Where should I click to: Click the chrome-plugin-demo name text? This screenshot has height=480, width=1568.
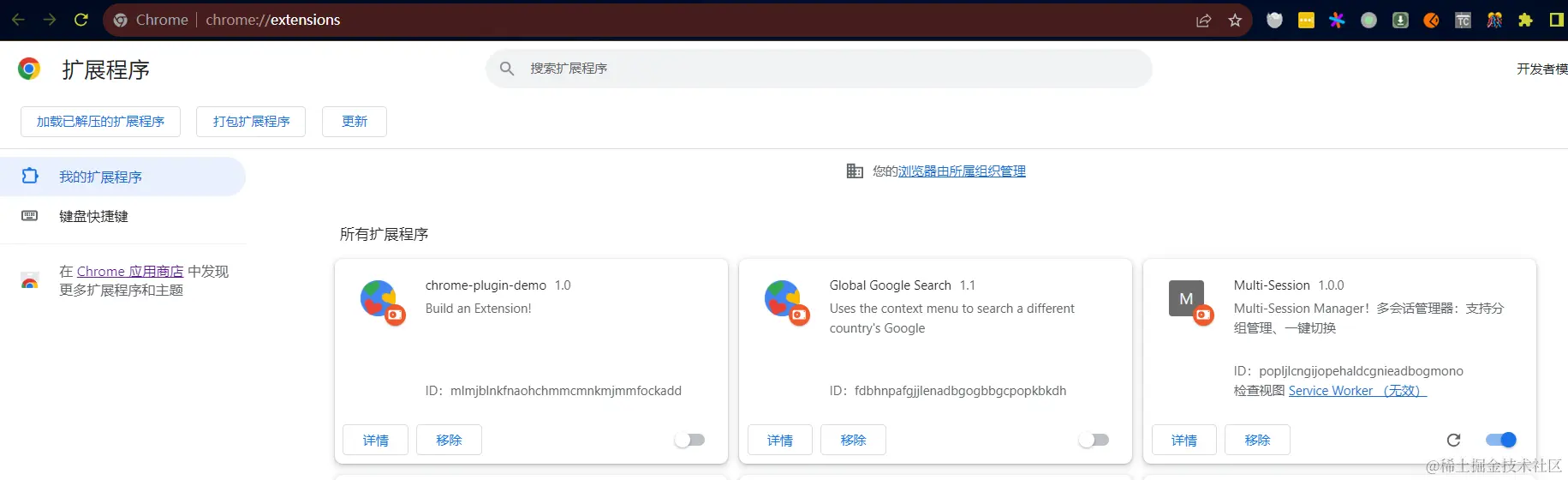pos(486,285)
